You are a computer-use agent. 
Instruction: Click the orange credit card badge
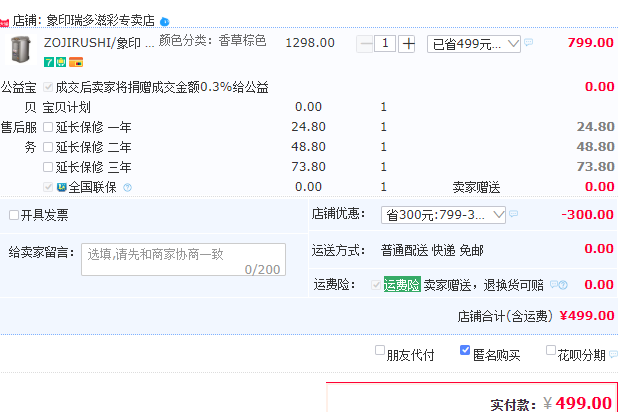pos(76,62)
